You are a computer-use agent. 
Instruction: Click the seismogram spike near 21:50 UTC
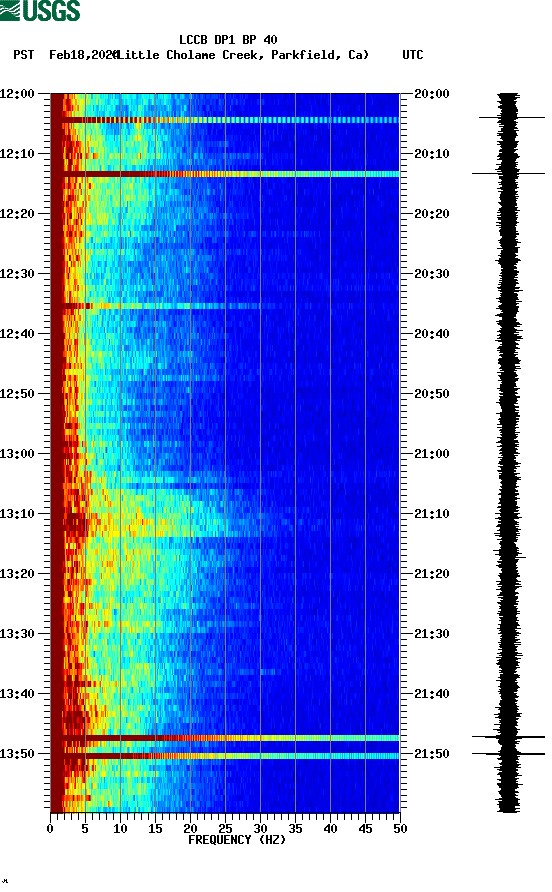(x=508, y=754)
